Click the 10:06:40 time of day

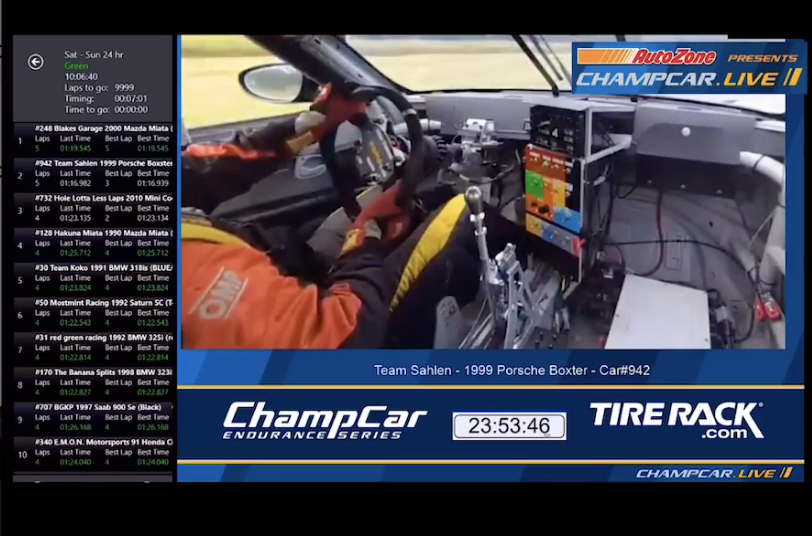81,77
